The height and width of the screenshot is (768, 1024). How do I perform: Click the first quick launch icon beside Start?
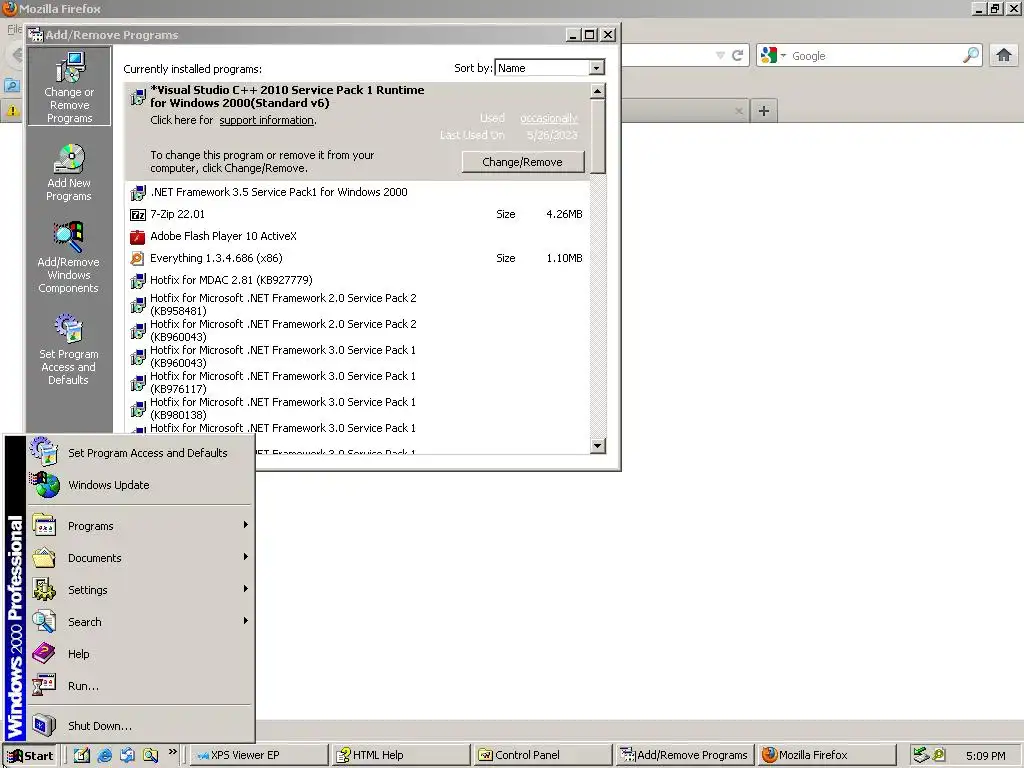tap(82, 756)
